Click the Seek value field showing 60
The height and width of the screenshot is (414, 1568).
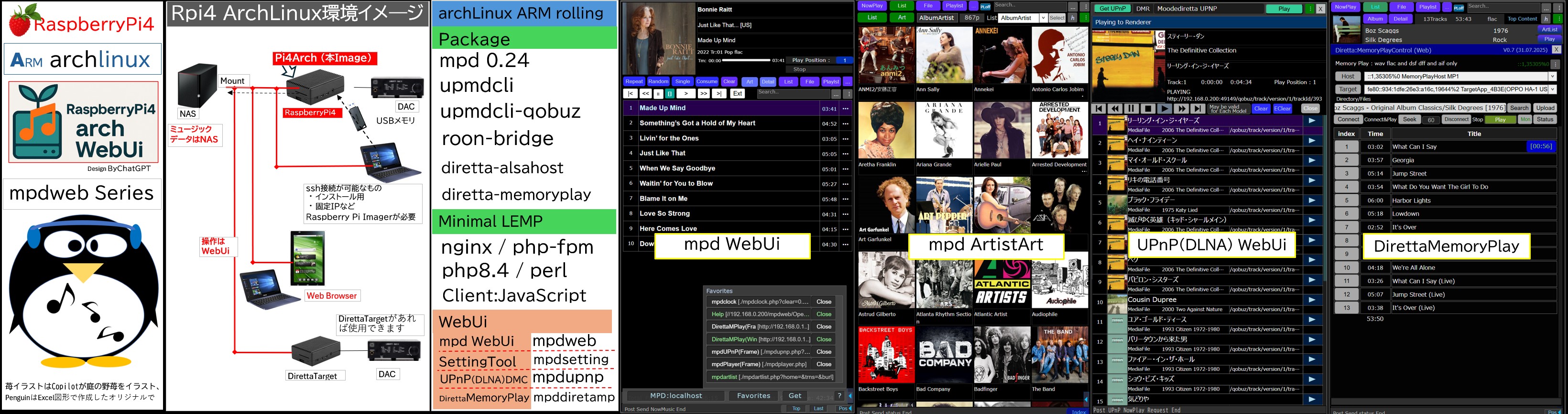(x=1431, y=120)
